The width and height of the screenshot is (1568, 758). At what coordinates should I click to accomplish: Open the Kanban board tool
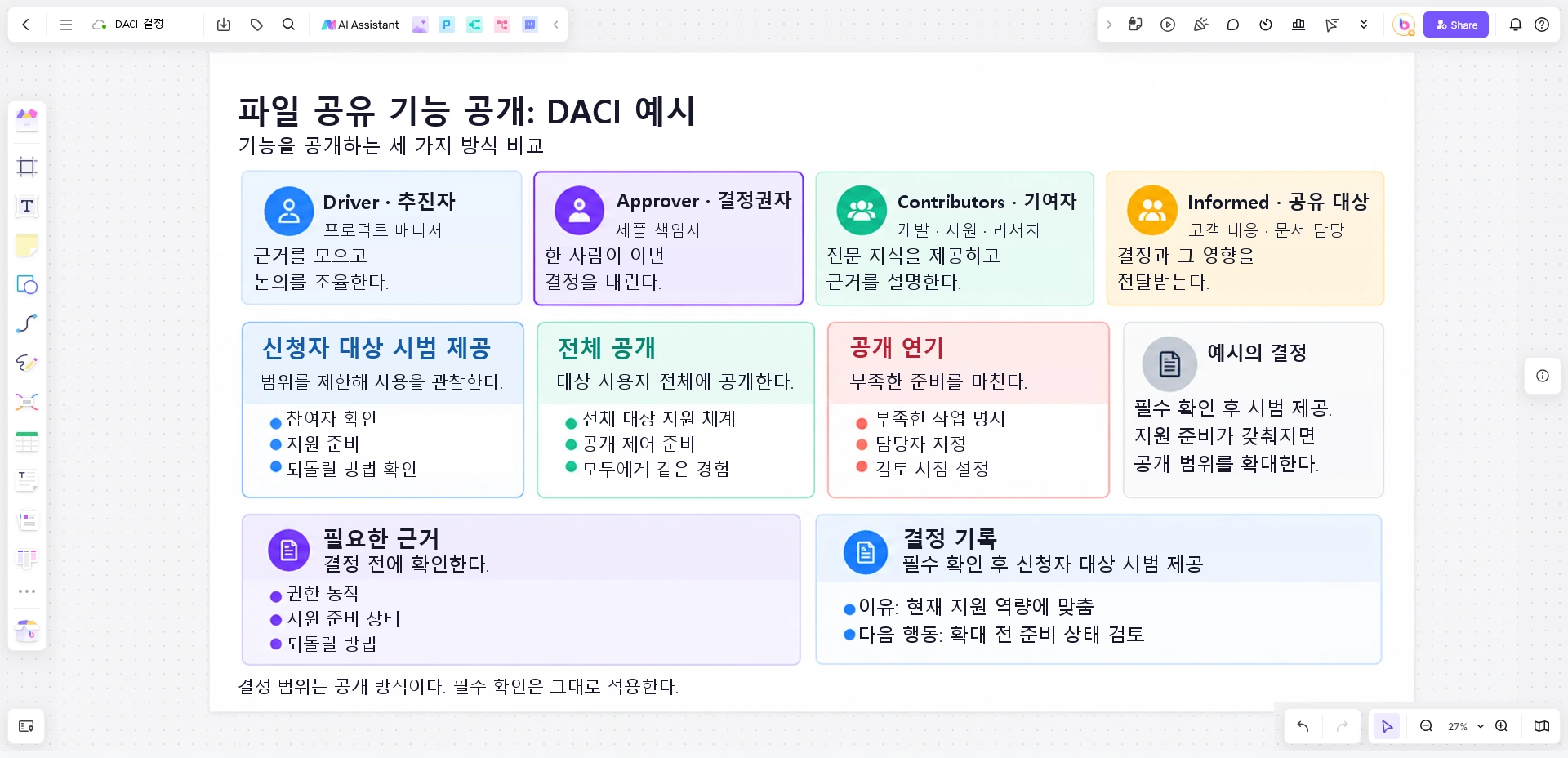click(x=27, y=559)
